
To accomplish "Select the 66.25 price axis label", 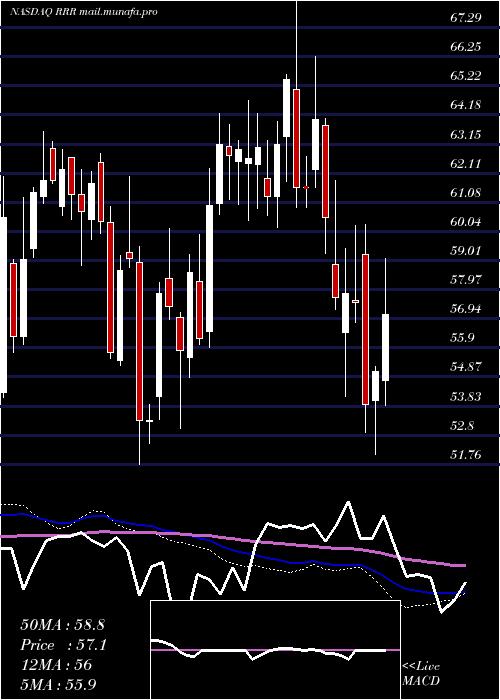I will point(466,46).
